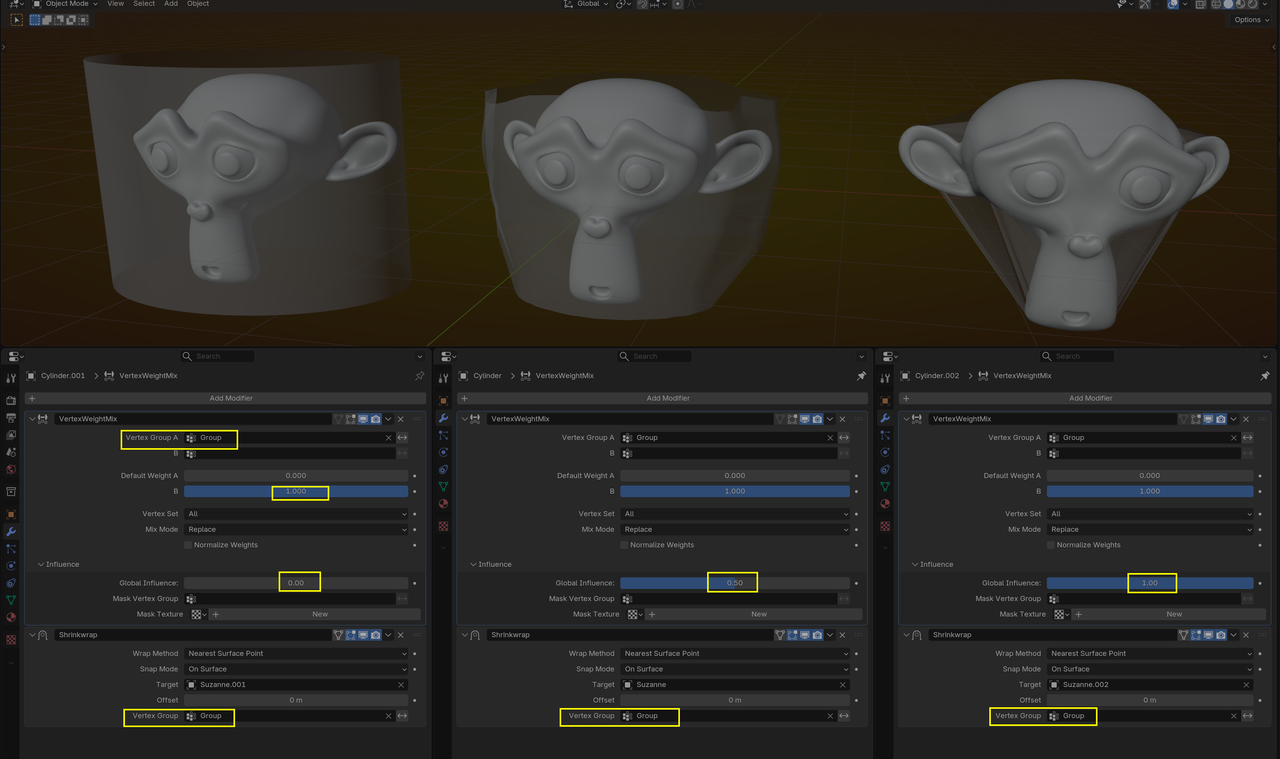Screen dimensions: 1280x759
Task: Open Output properties tab in Cylinder.001 panel
Action: pos(11,417)
